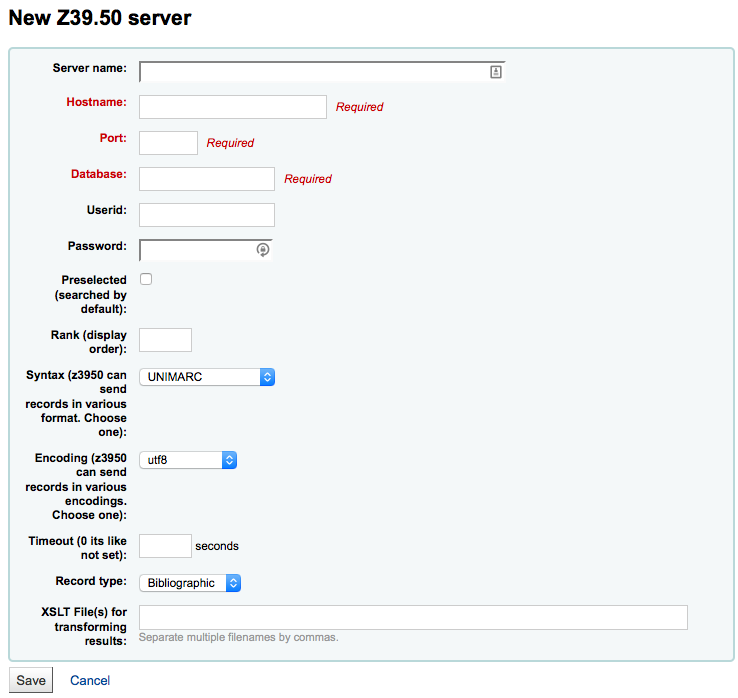Click the Hostname label

pyautogui.click(x=96, y=102)
